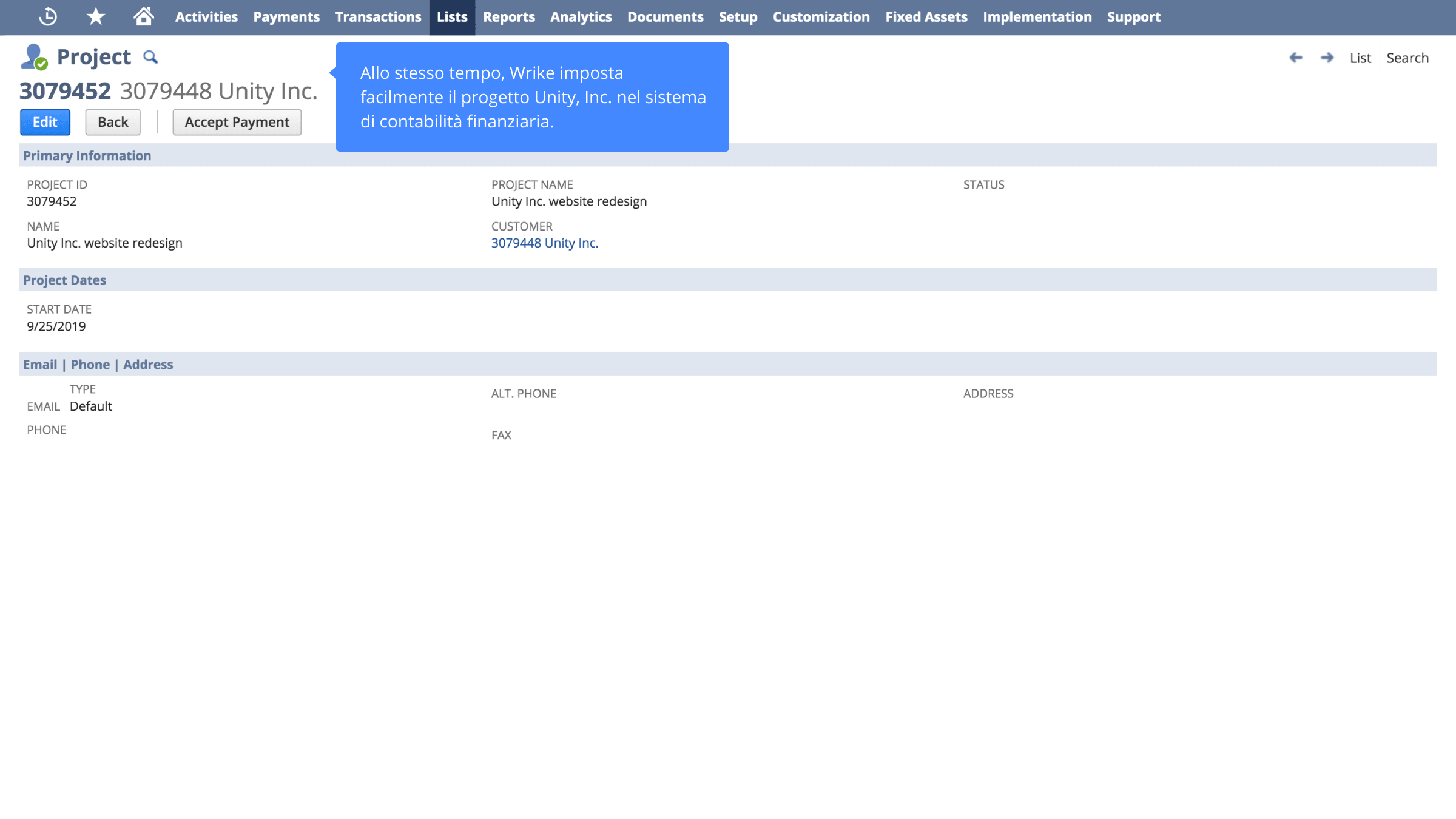Collapse the Project Dates section header

tap(728, 280)
